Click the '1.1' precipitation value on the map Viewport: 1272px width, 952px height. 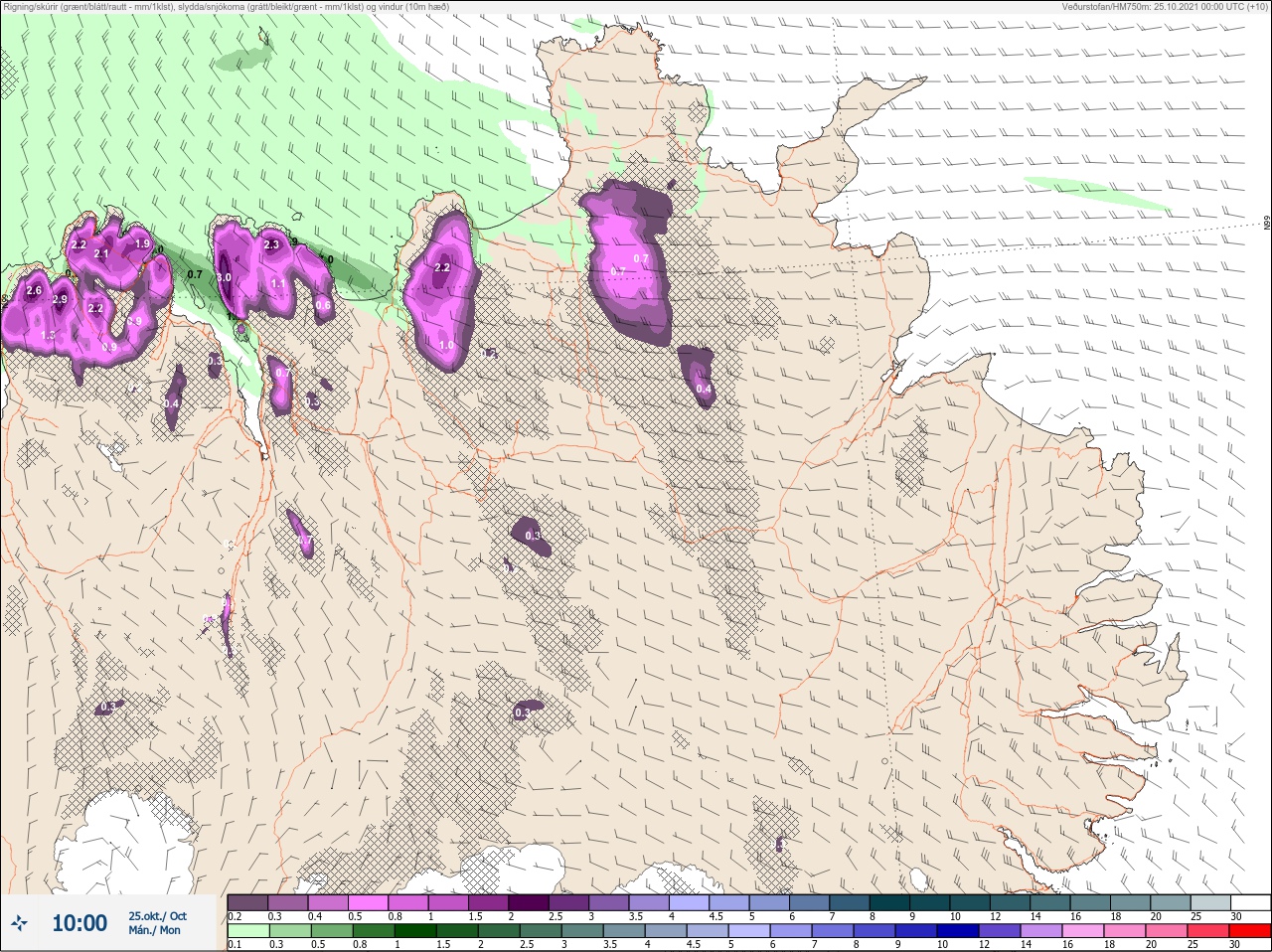(x=278, y=283)
